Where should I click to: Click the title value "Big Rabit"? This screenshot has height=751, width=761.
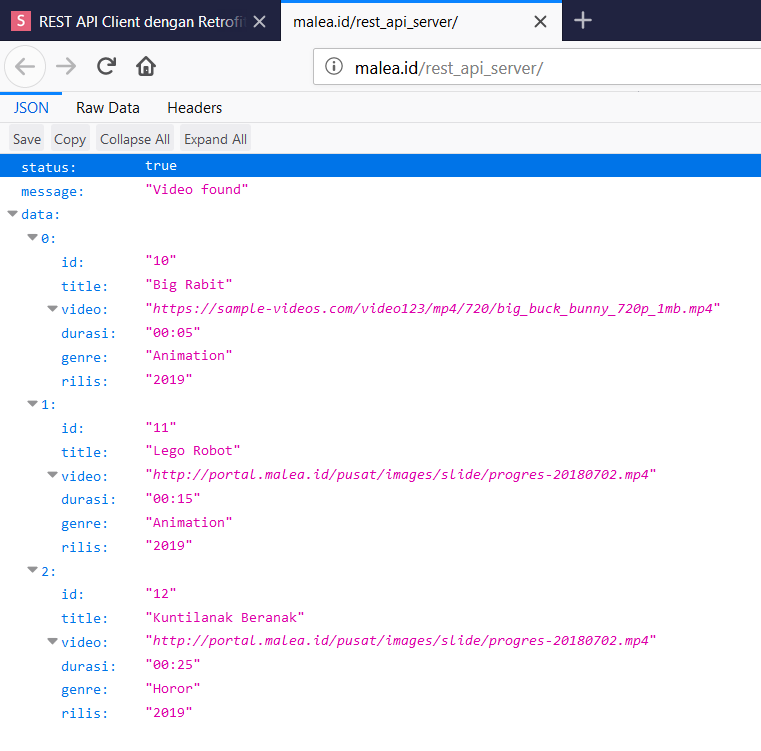click(189, 284)
